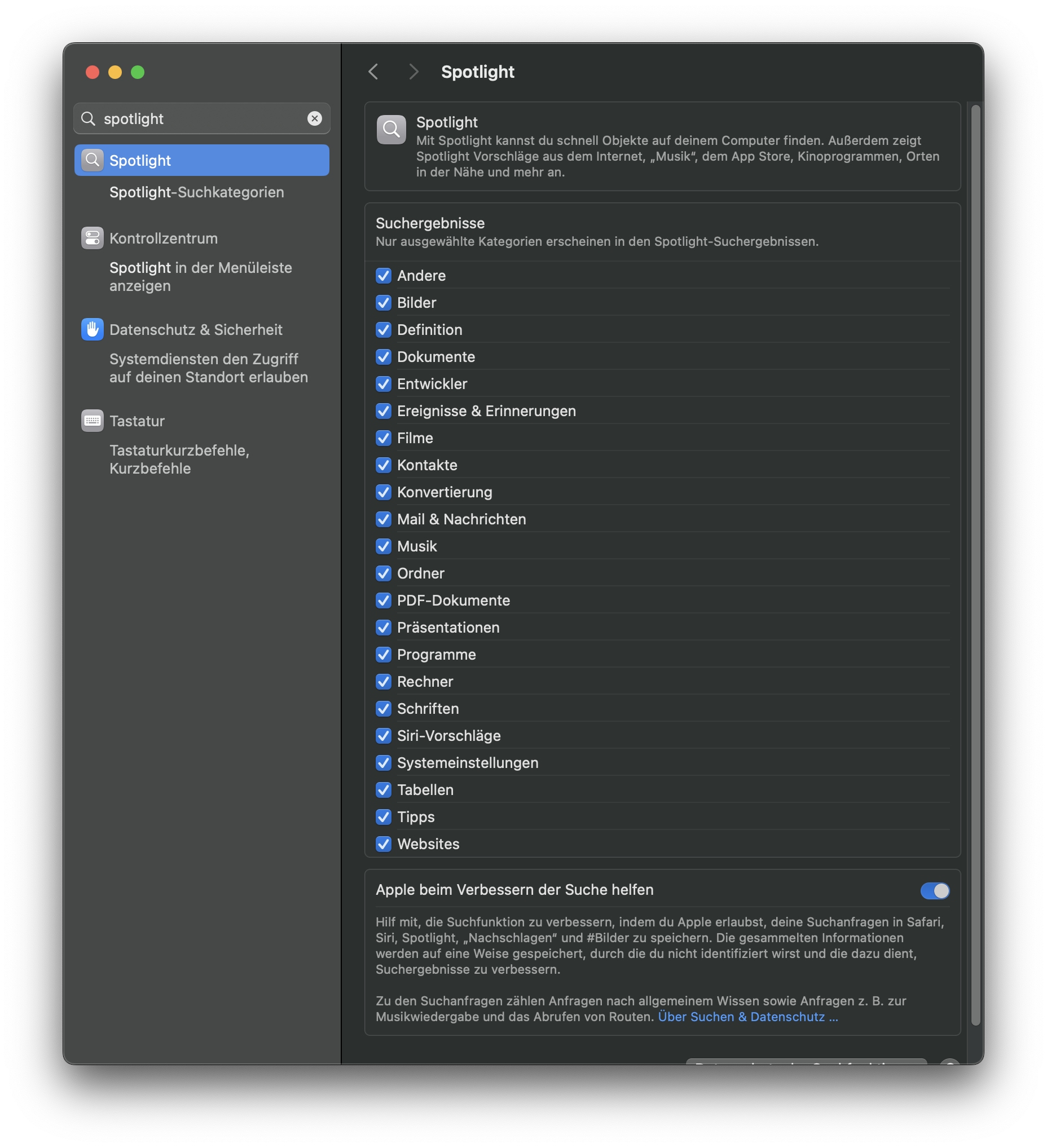Click the Suchergebnisse heading
1047x1148 pixels.
click(430, 223)
